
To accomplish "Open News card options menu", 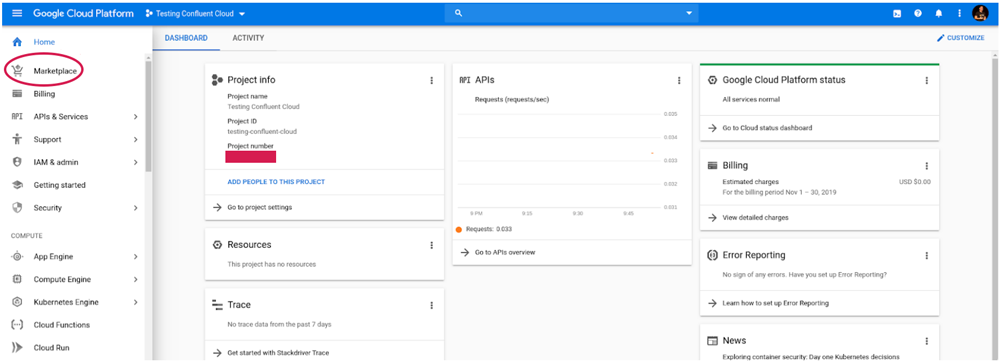I will [927, 341].
